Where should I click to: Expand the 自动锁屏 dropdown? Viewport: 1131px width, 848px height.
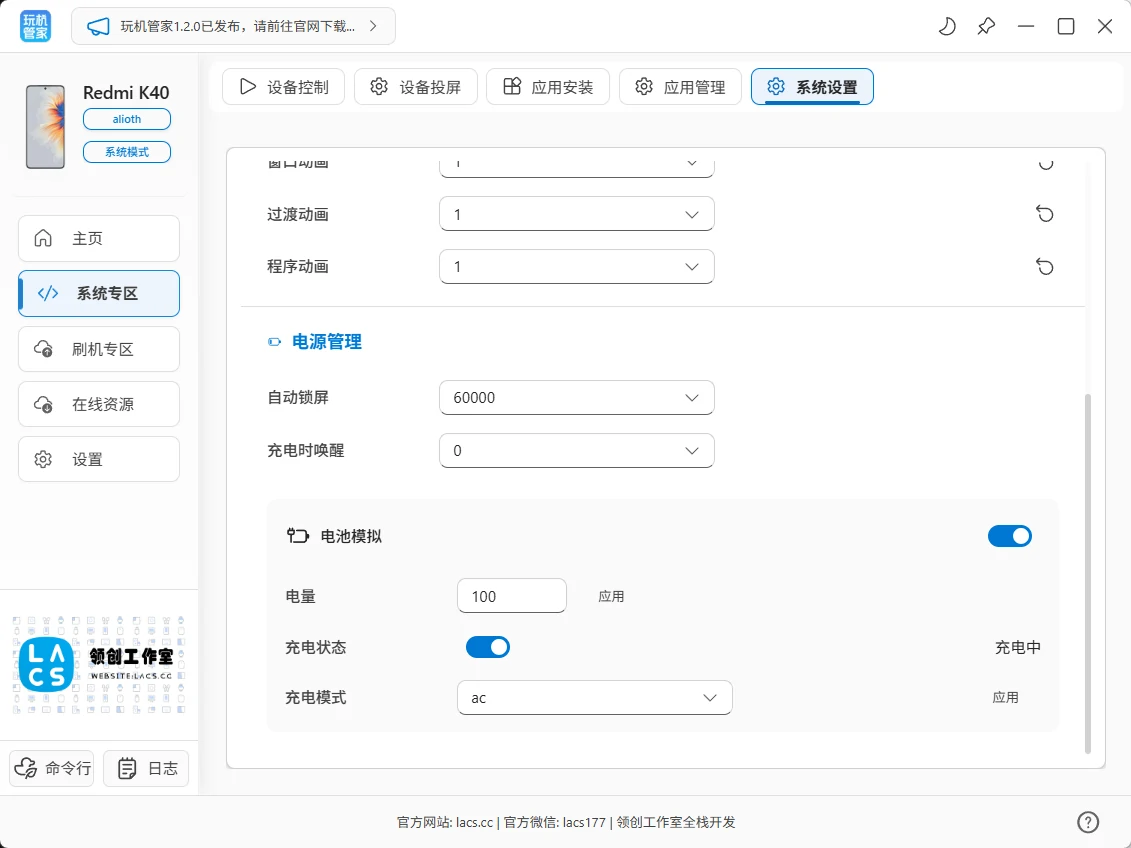point(576,397)
